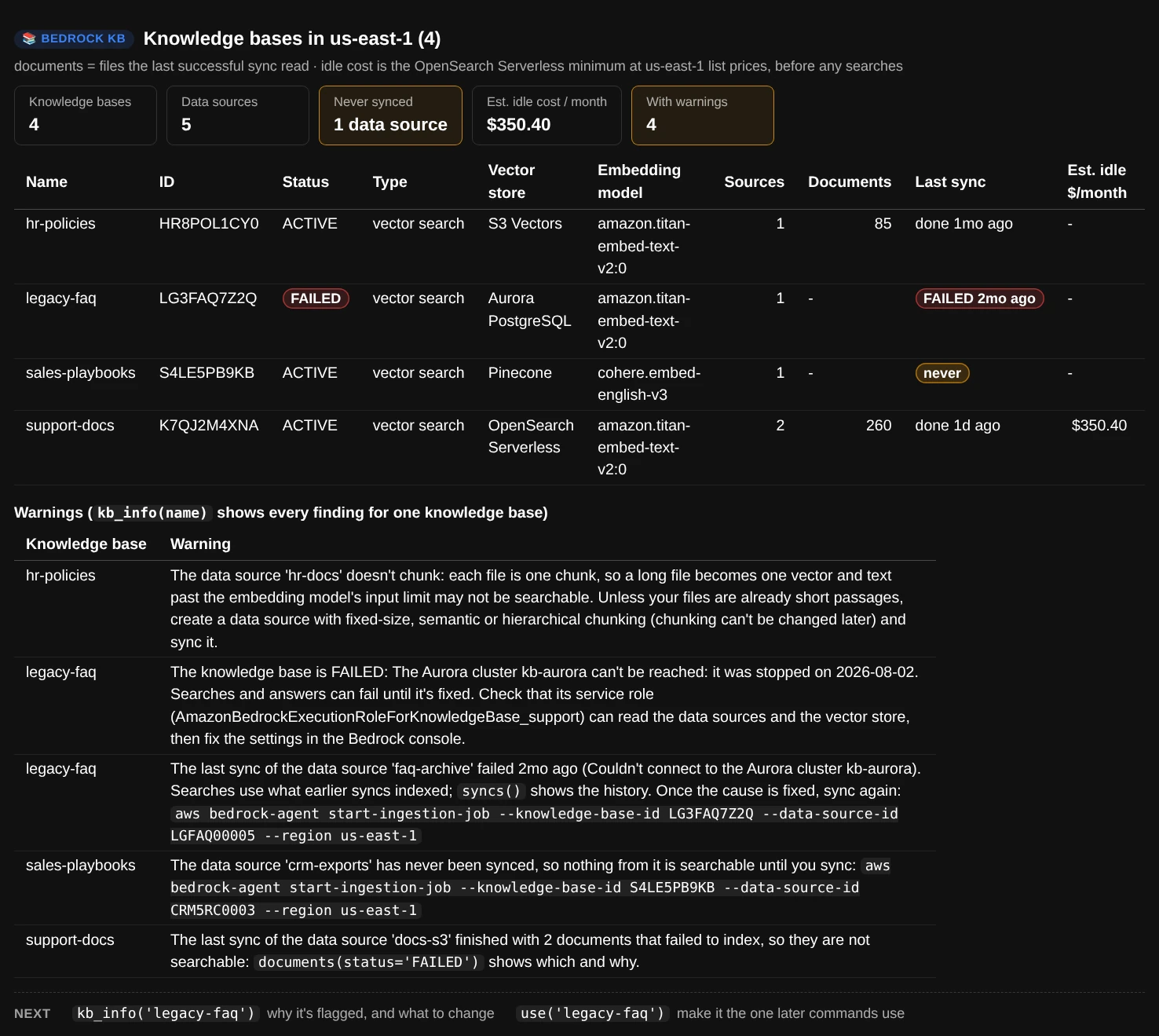Open the Est. idle cost / month card
This screenshot has height=1036, width=1159.
point(547,115)
